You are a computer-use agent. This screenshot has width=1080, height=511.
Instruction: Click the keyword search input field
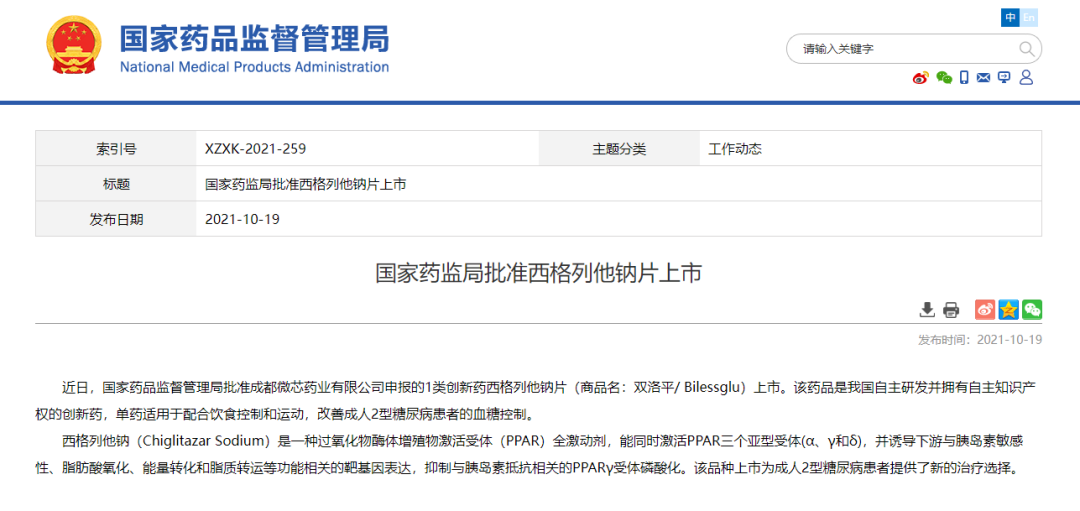tap(900, 49)
